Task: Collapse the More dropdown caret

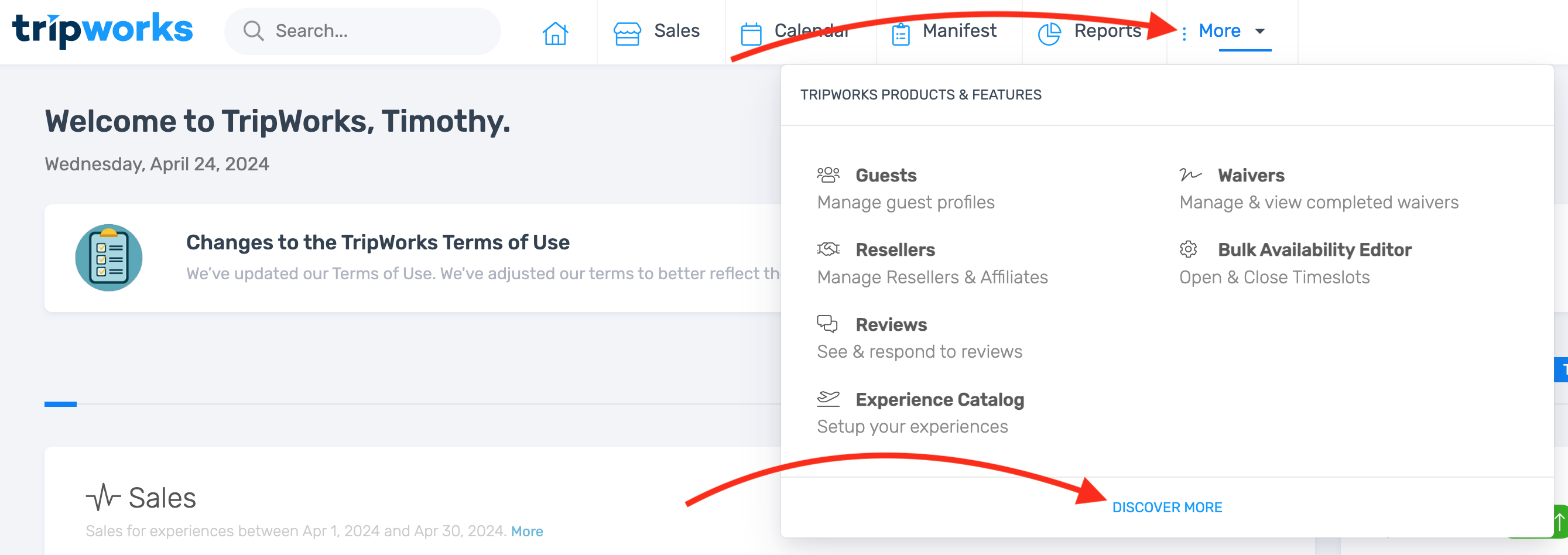Action: point(1259,31)
